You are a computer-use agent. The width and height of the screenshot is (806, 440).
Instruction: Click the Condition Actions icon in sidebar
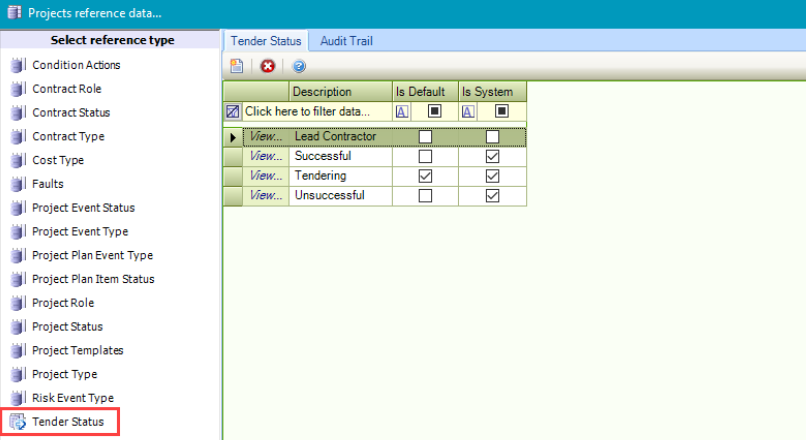click(18, 65)
